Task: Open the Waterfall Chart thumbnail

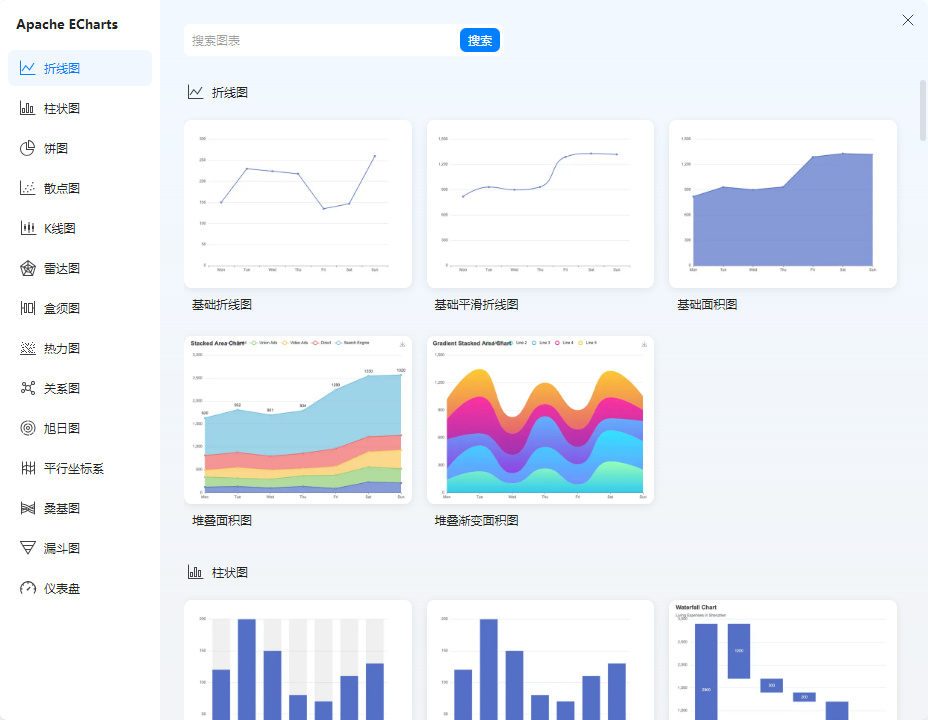Action: tap(782, 660)
